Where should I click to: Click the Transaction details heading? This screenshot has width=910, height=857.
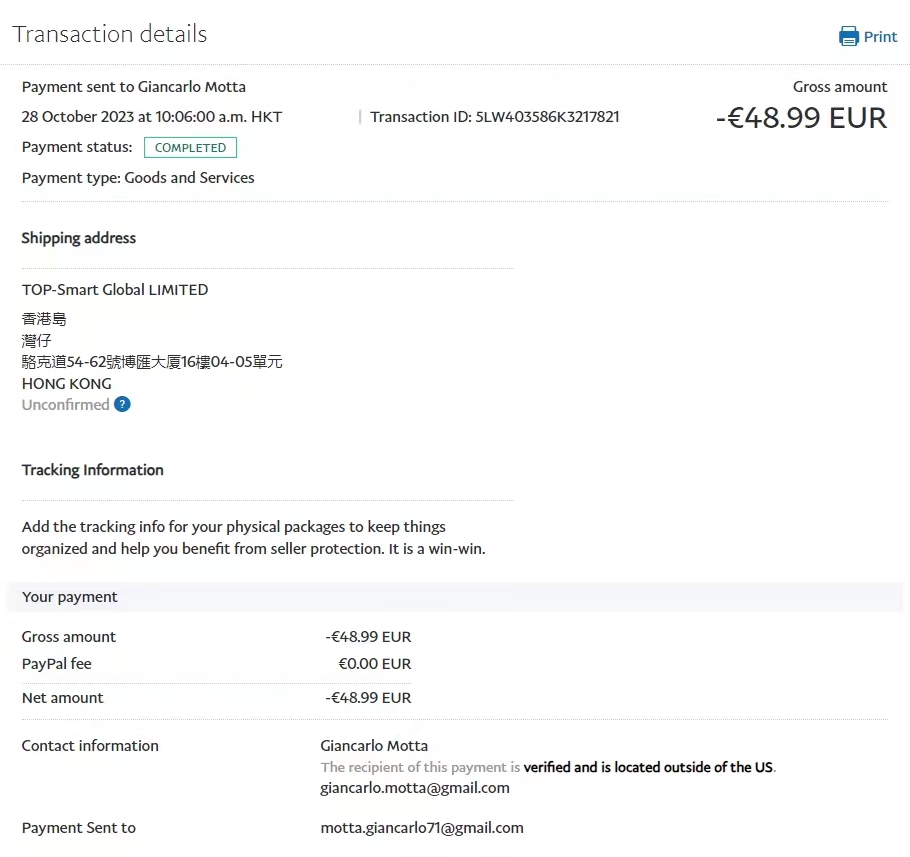click(x=110, y=34)
